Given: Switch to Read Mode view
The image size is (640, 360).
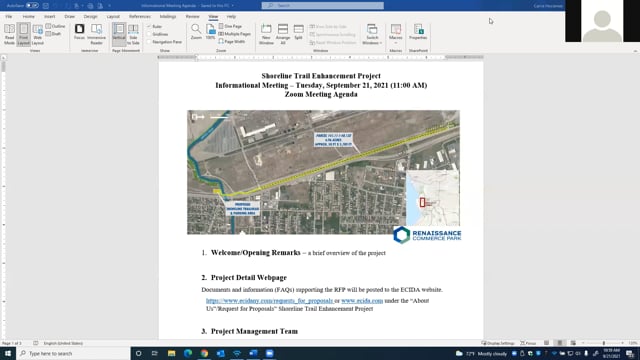Looking at the screenshot, I should tap(9, 34).
